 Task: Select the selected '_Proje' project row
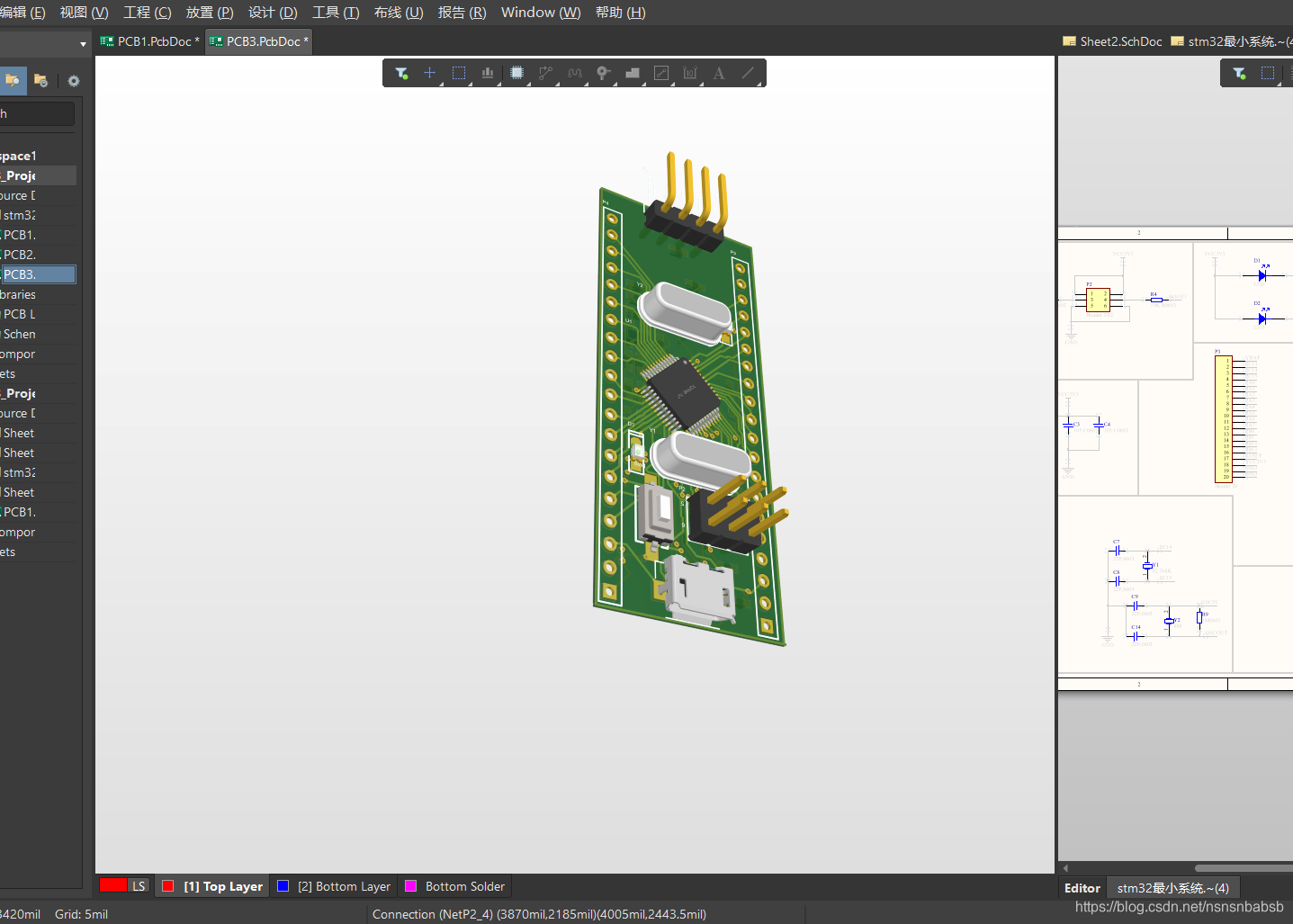[x=38, y=175]
